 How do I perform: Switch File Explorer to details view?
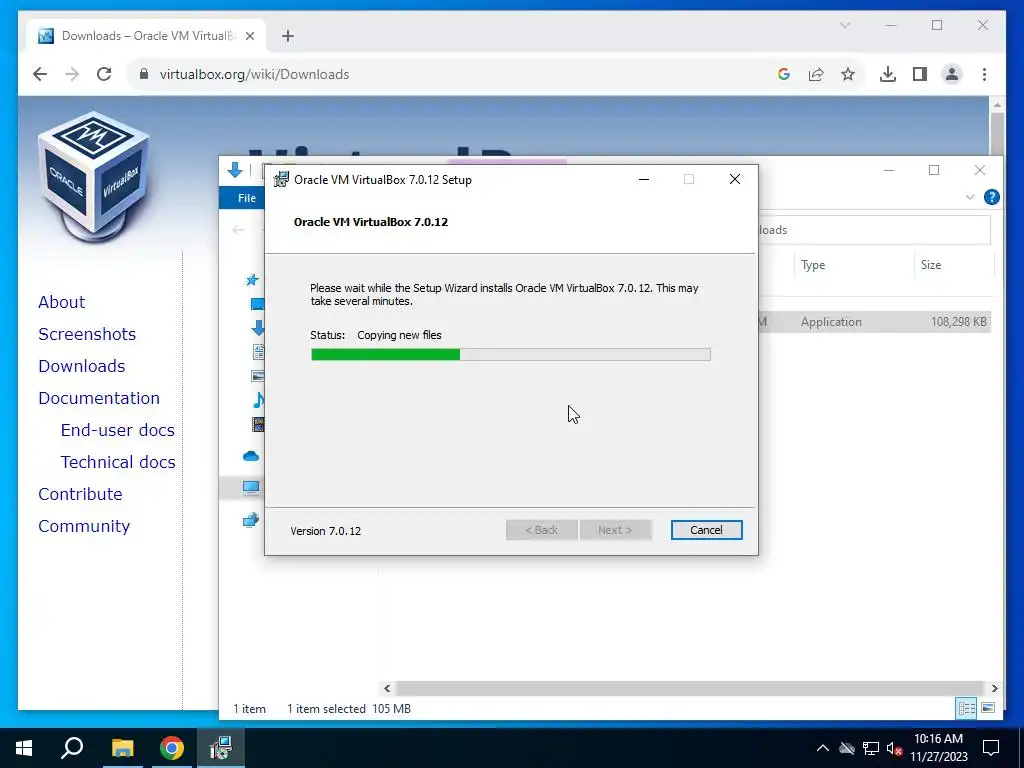point(967,708)
